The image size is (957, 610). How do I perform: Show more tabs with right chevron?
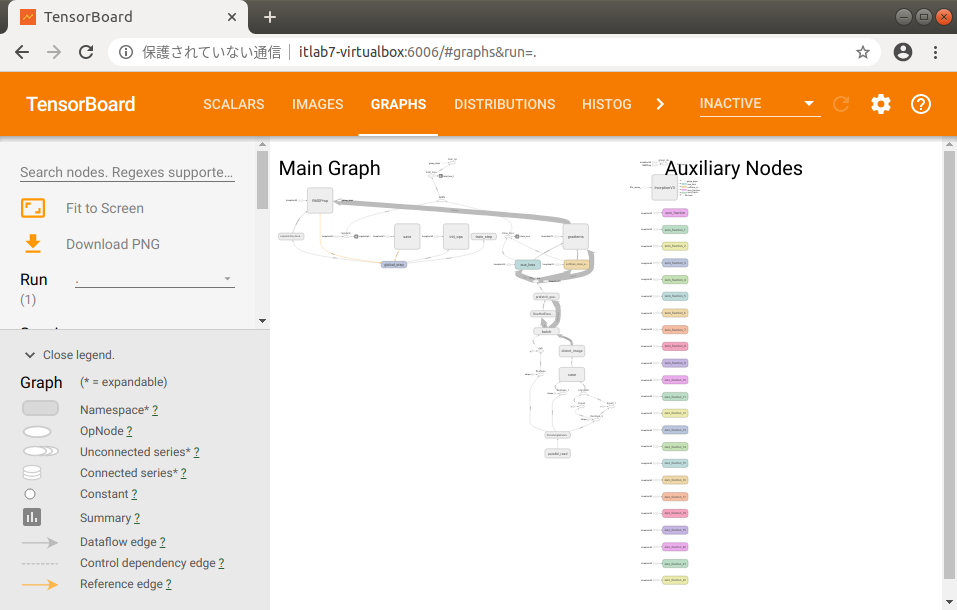(x=660, y=104)
